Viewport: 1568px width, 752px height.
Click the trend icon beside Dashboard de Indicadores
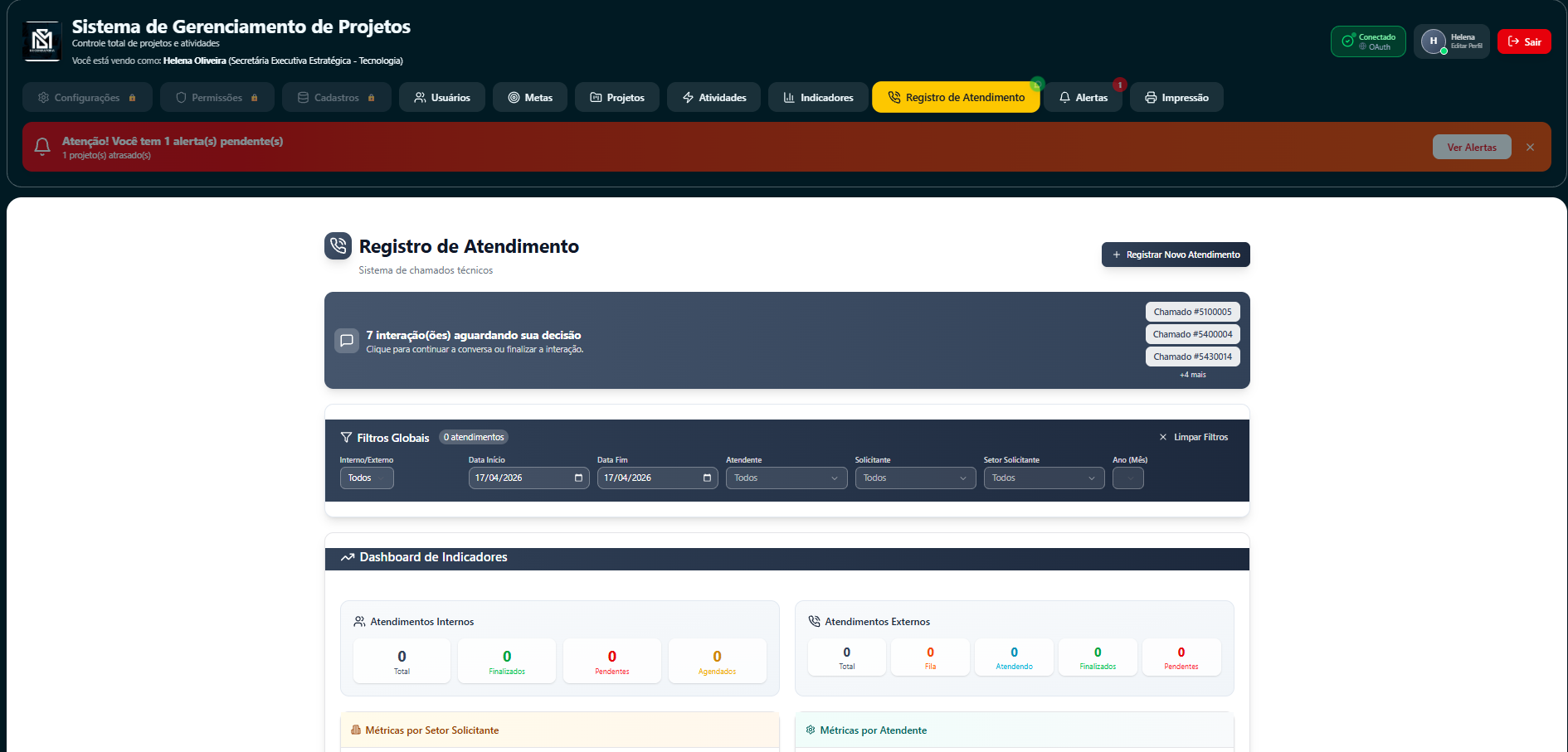[348, 557]
